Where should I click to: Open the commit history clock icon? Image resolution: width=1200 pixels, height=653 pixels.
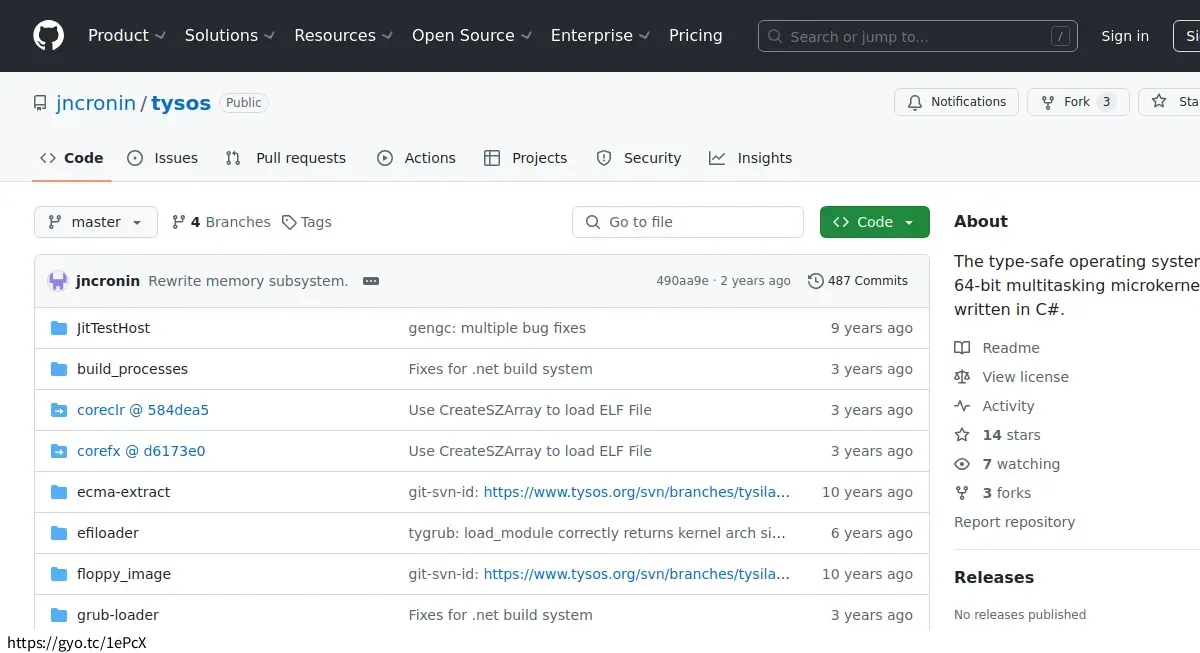coord(815,280)
